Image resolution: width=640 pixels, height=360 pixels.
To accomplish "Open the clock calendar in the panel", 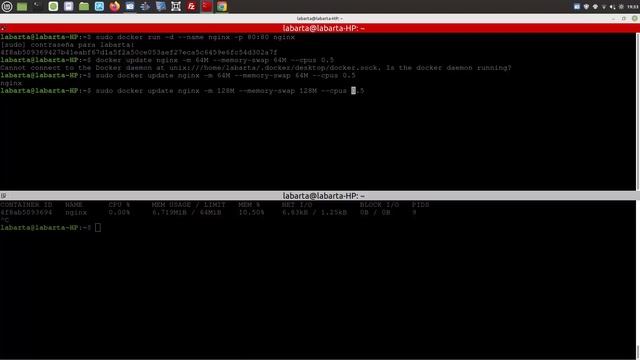I will 633,7.
